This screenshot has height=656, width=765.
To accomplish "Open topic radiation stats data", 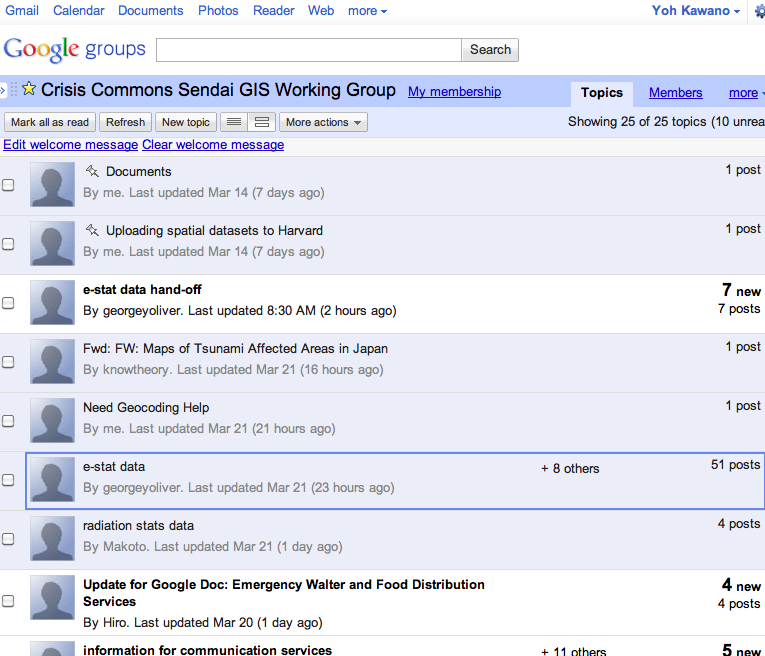I will (x=138, y=526).
